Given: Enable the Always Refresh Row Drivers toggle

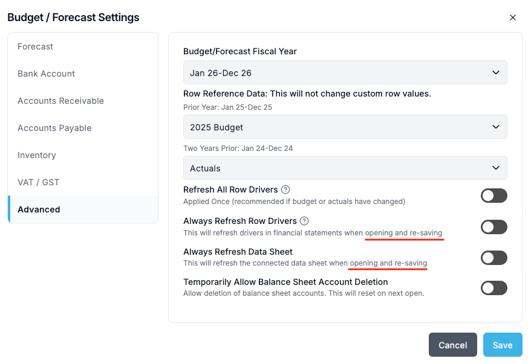Looking at the screenshot, I should coord(494,227).
